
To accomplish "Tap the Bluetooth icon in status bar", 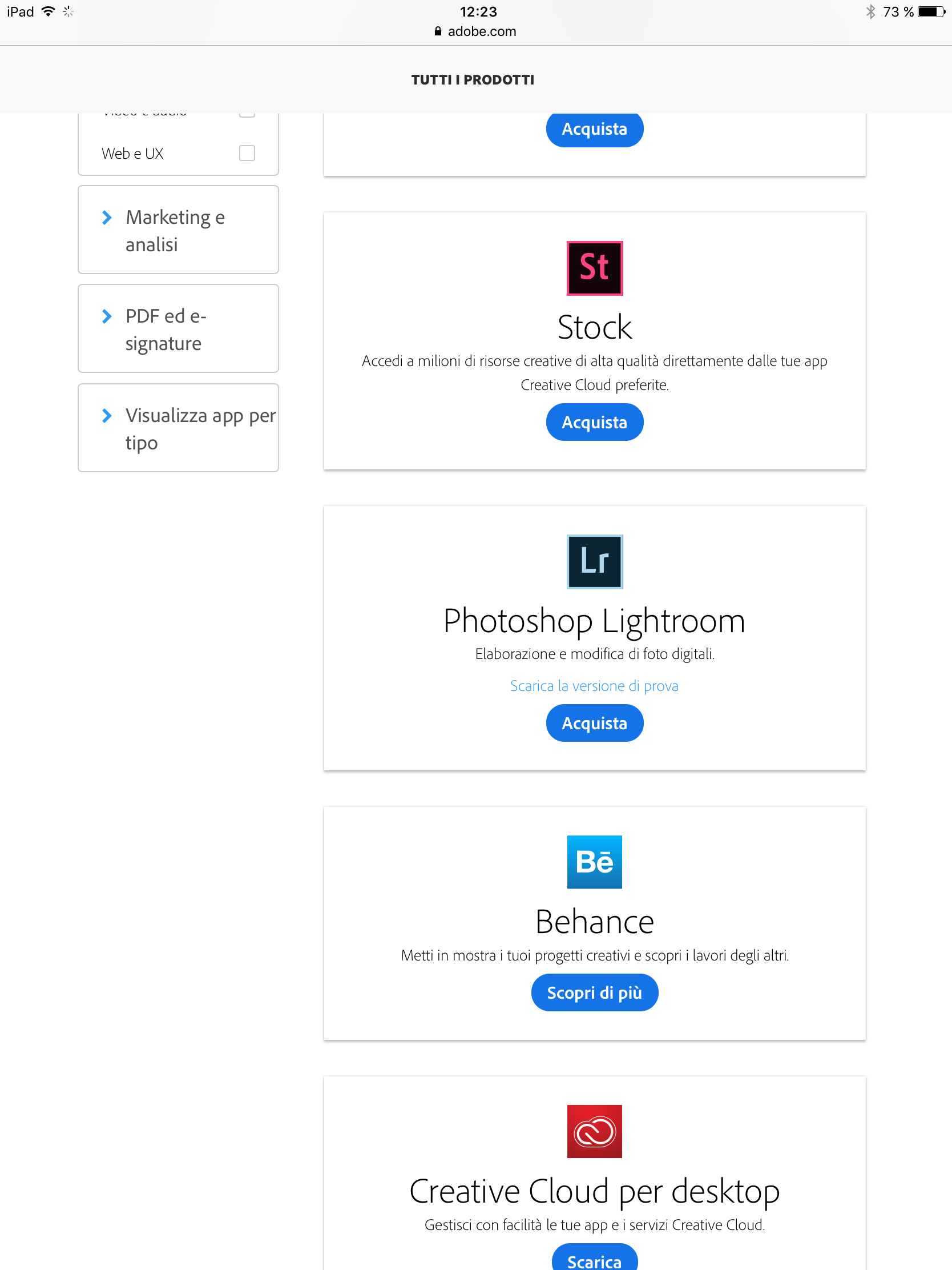I will (870, 11).
